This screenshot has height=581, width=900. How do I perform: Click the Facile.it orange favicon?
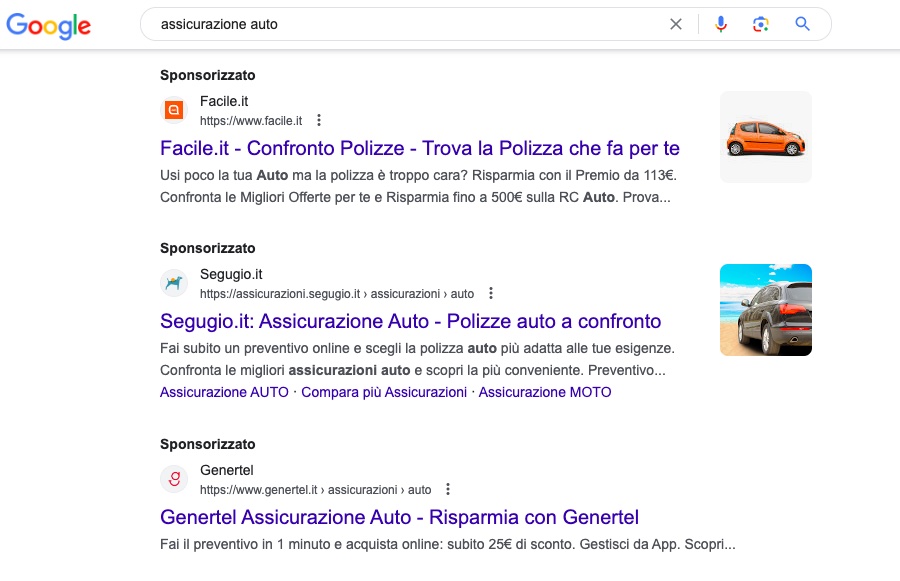(x=174, y=110)
